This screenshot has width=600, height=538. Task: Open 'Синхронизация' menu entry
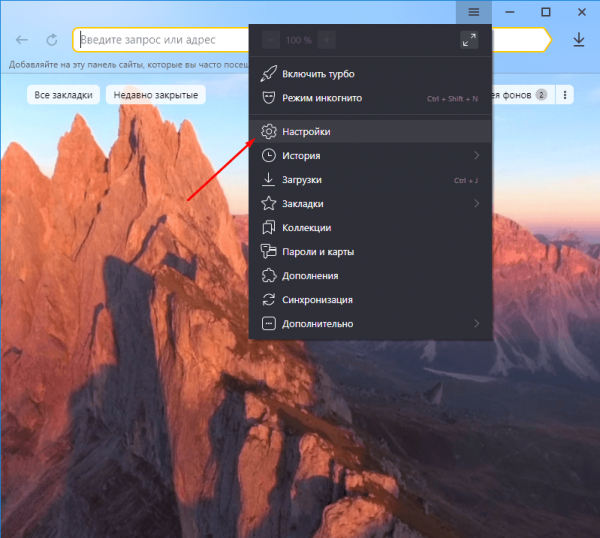[x=370, y=300]
